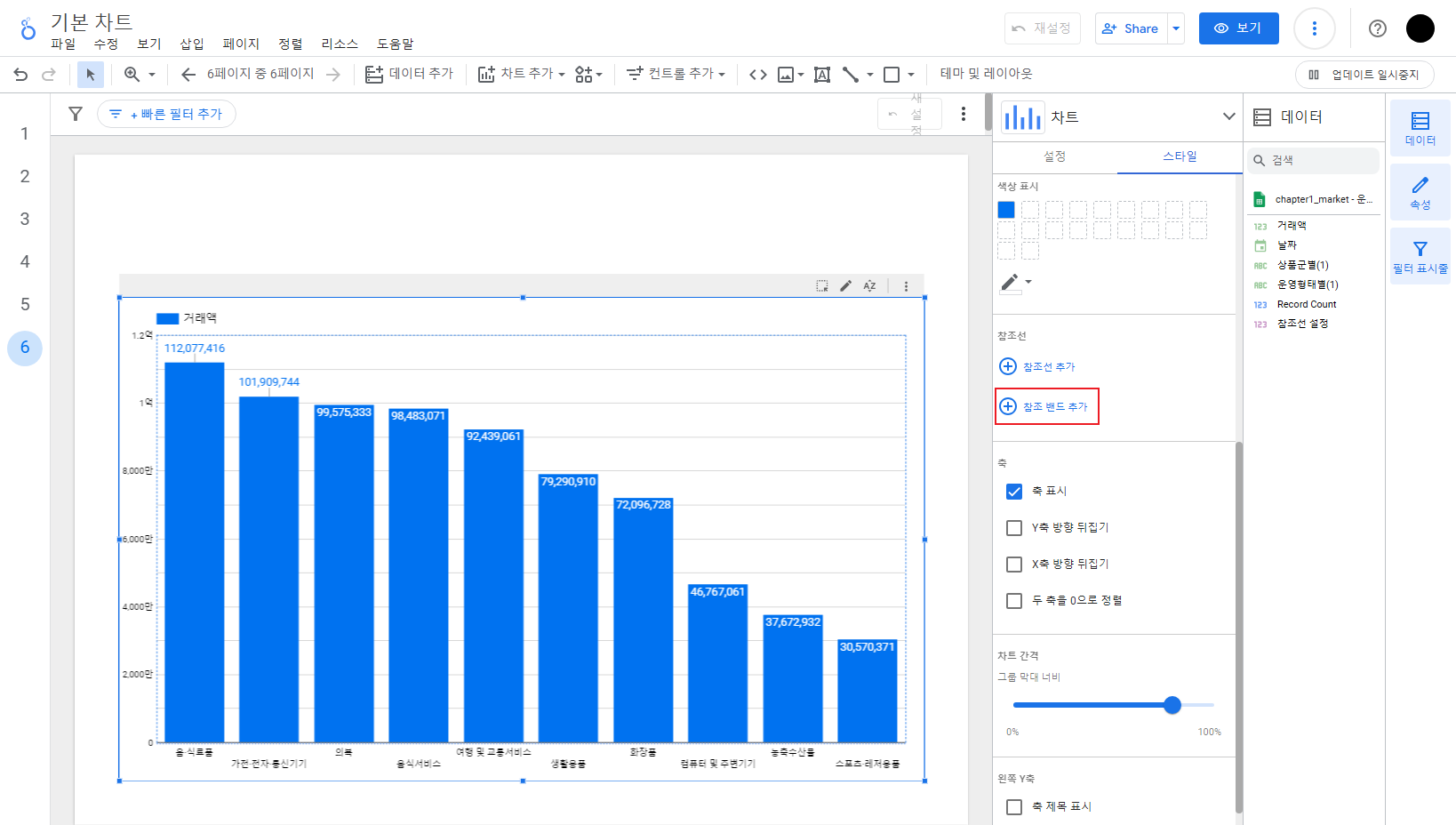This screenshot has height=825, width=1456.
Task: Open the 파일 menu
Action: pos(63,44)
